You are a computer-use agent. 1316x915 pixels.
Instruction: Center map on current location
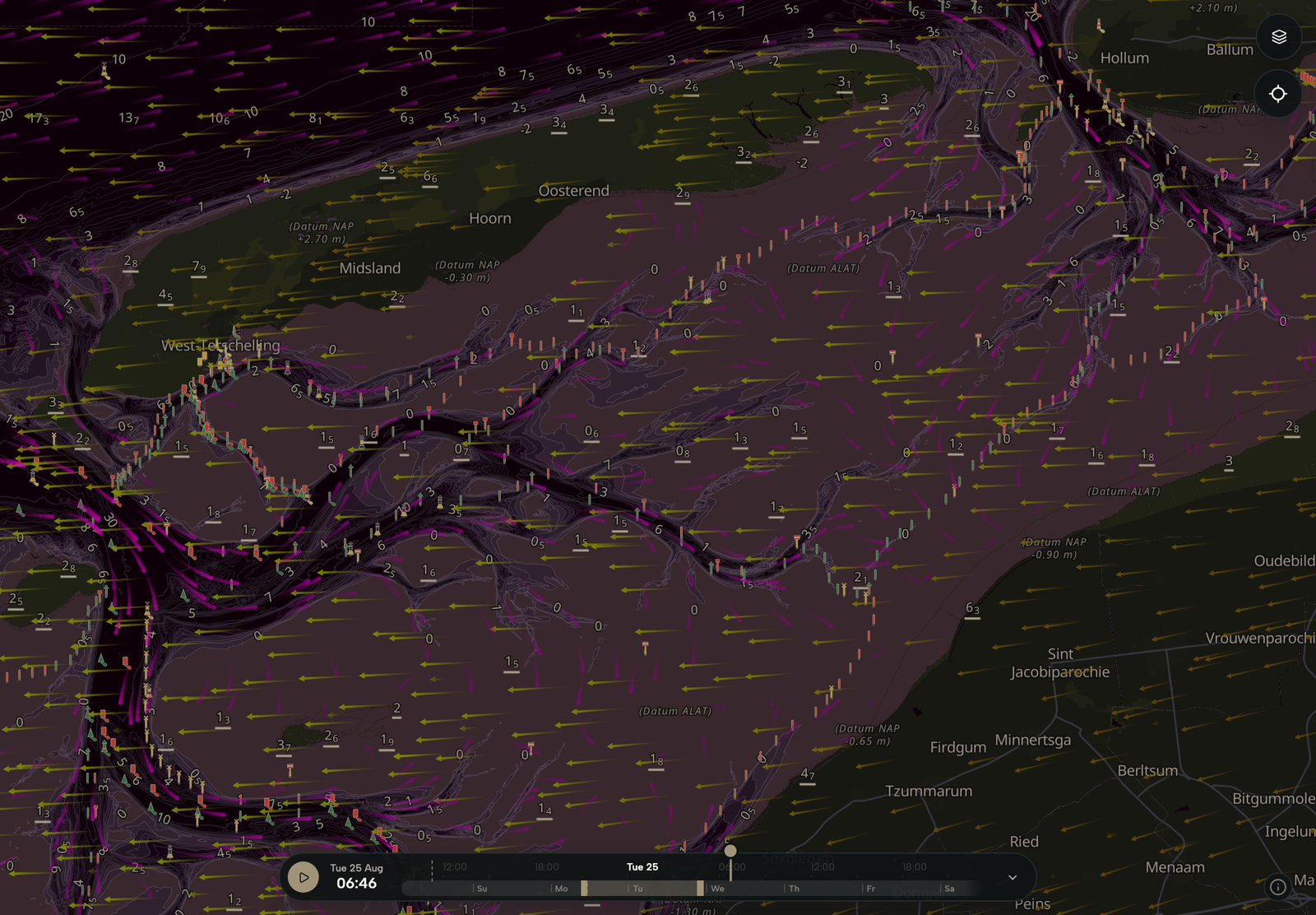[x=1278, y=94]
